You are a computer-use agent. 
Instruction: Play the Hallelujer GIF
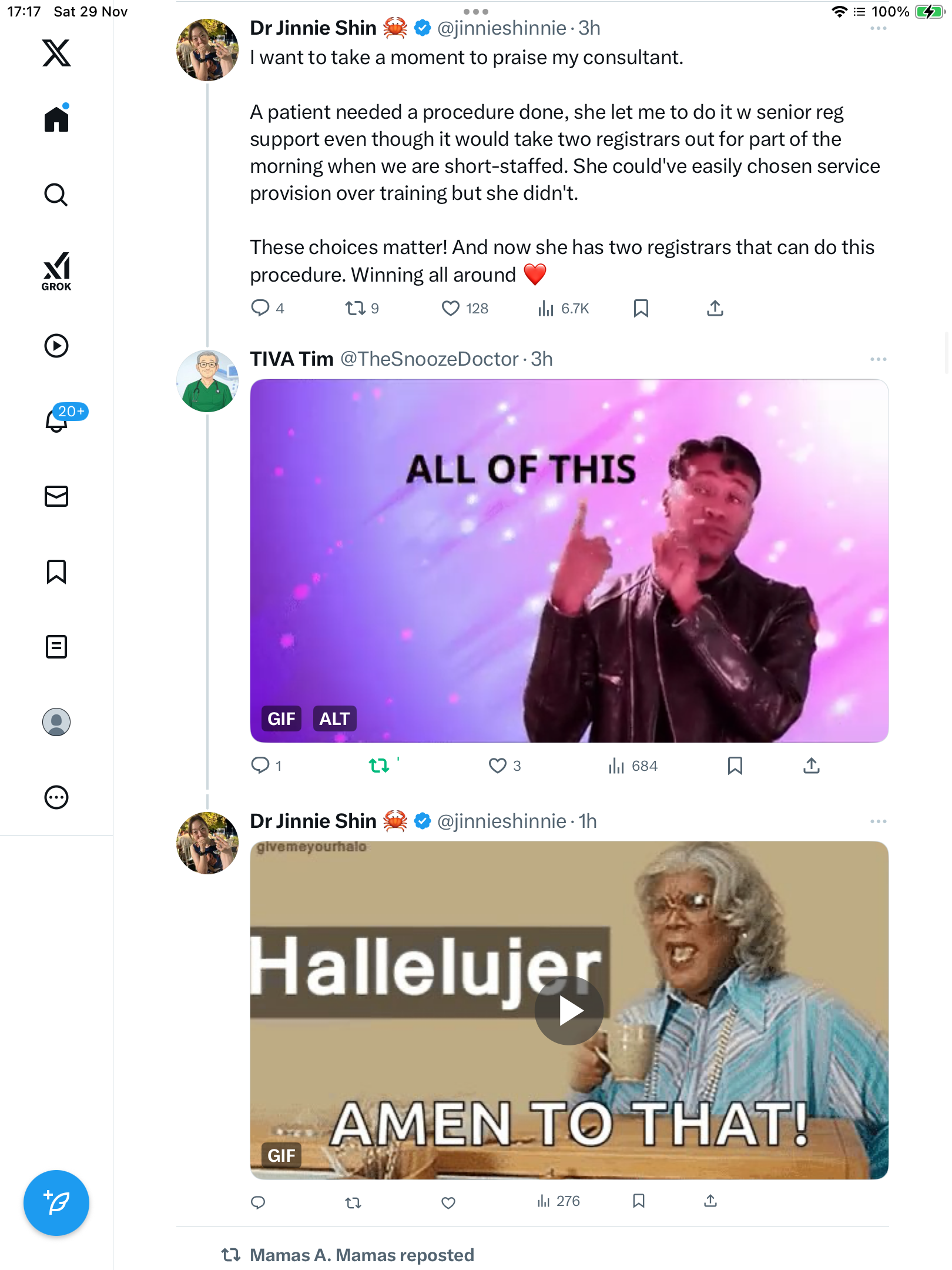click(568, 1011)
